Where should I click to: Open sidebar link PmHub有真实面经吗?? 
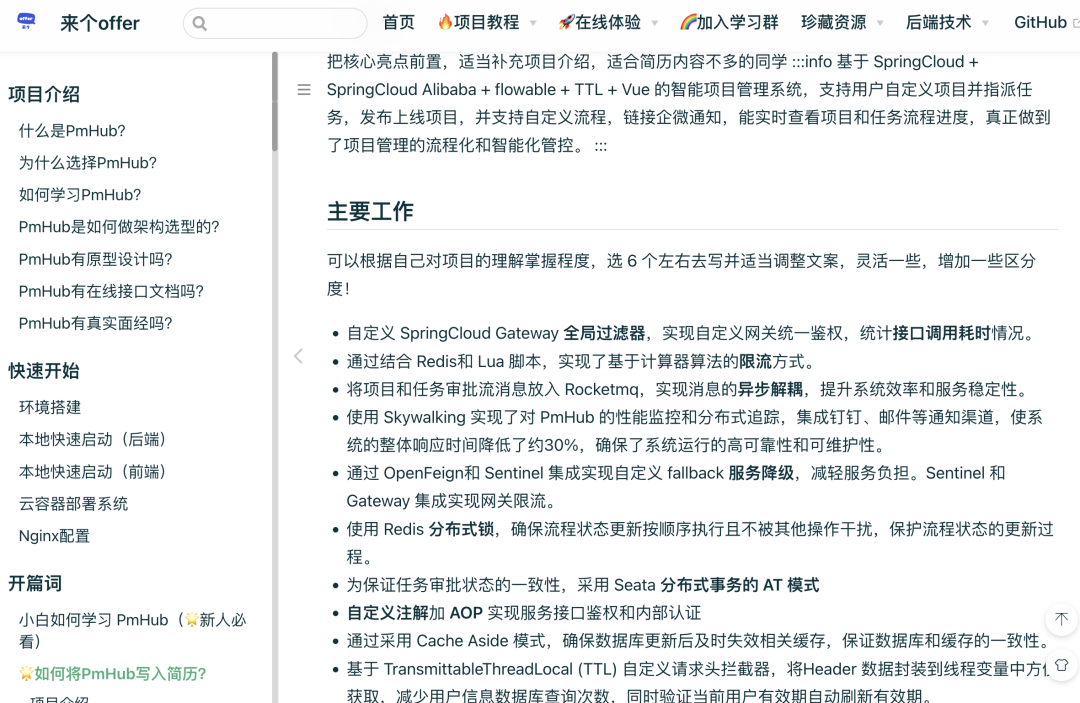coord(96,324)
